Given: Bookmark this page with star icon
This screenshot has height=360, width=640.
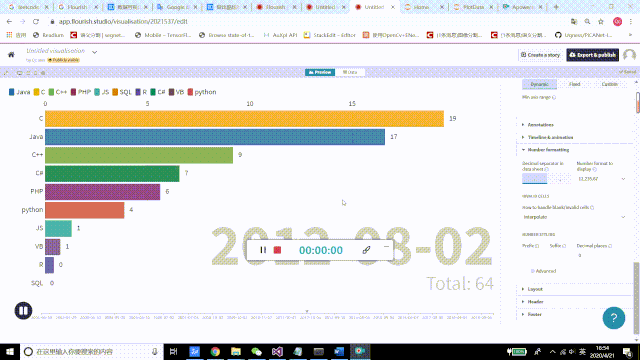Looking at the screenshot, I should [x=601, y=22].
